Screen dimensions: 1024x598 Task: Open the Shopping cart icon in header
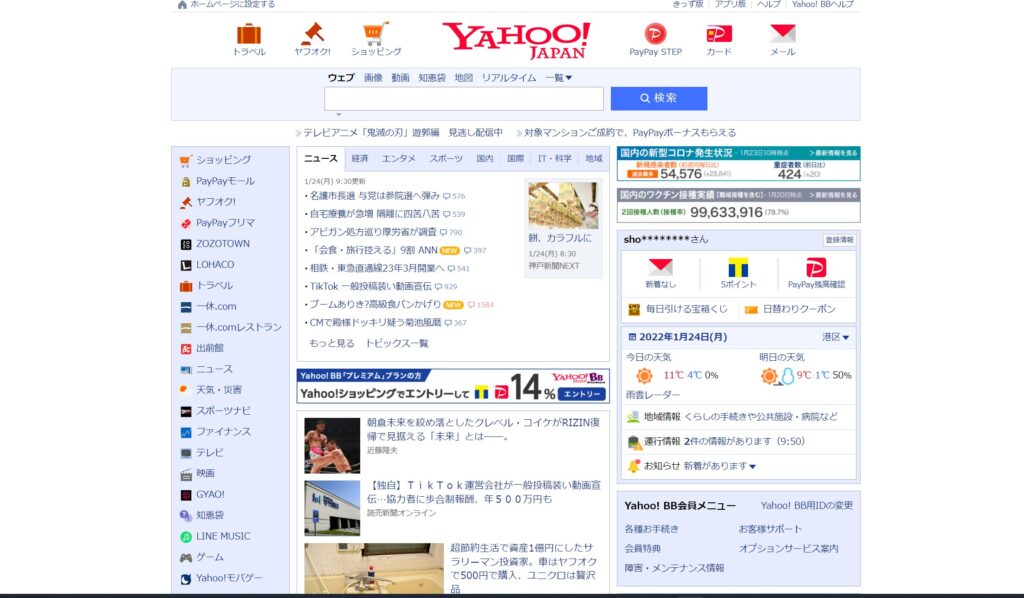pyautogui.click(x=376, y=33)
